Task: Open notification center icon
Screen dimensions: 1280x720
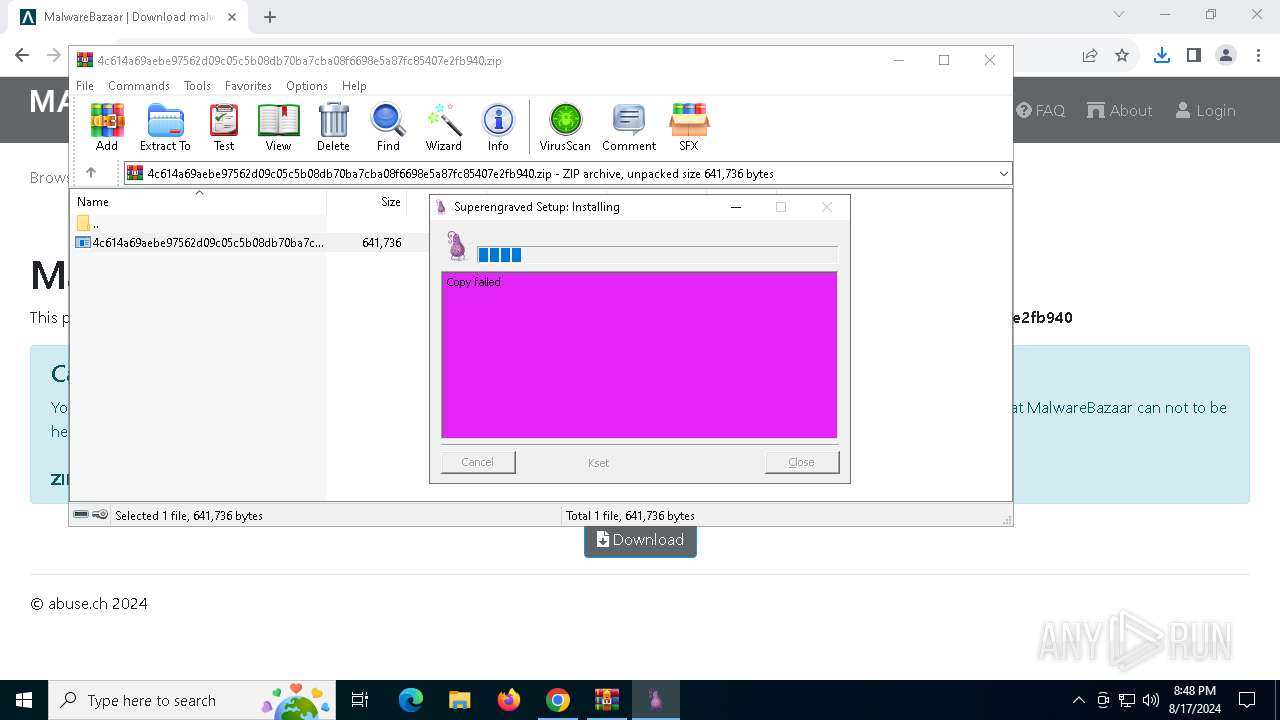Action: pyautogui.click(x=1247, y=700)
